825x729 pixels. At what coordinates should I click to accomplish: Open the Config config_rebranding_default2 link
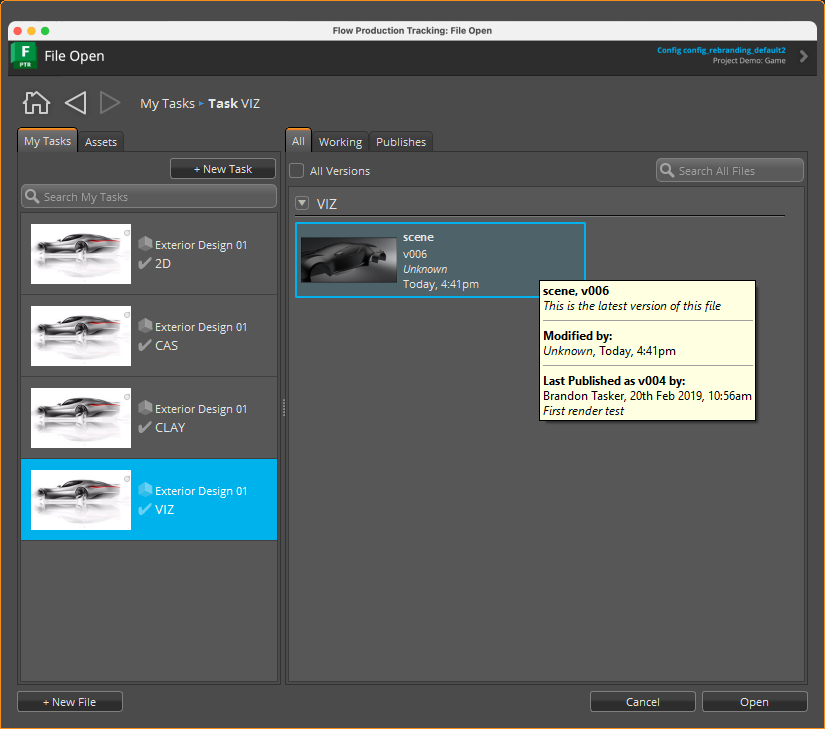721,50
